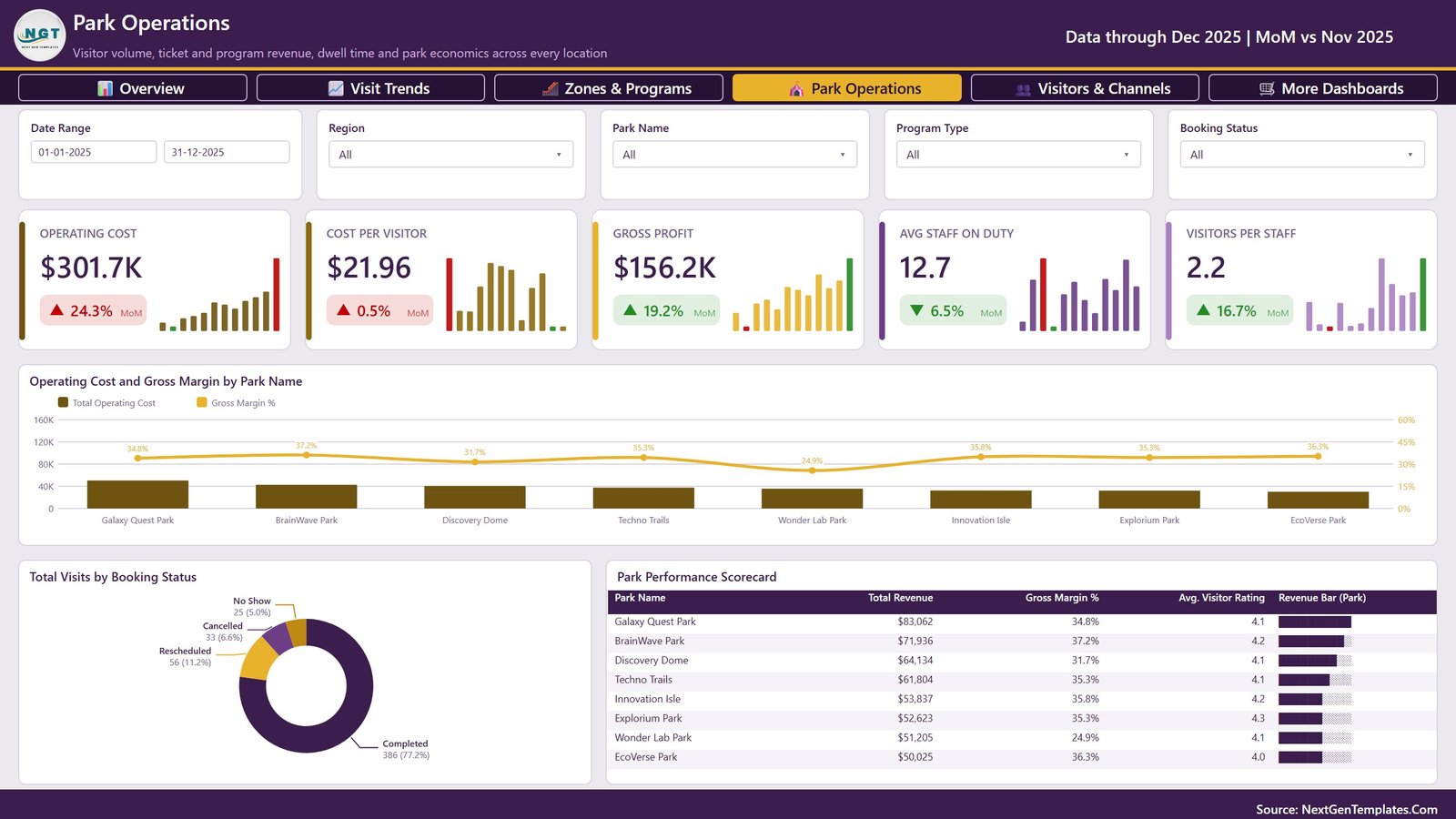Click the Park Operations tent icon
Image resolution: width=1456 pixels, height=819 pixels.
coord(796,88)
